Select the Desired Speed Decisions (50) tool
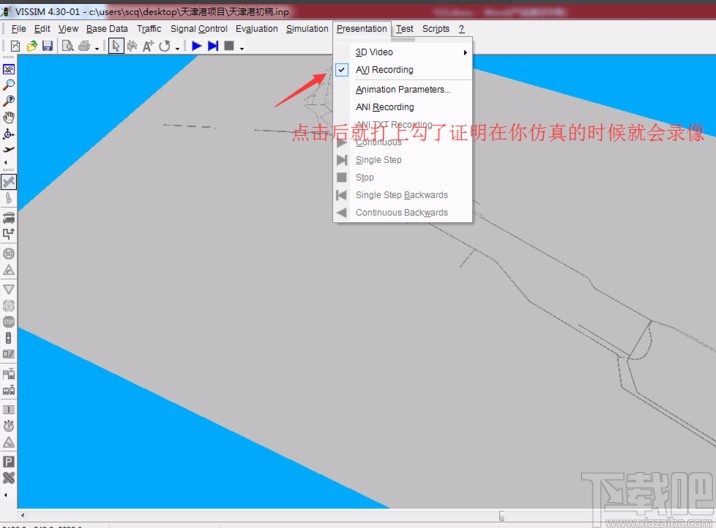This screenshot has width=716, height=528. [x=9, y=253]
